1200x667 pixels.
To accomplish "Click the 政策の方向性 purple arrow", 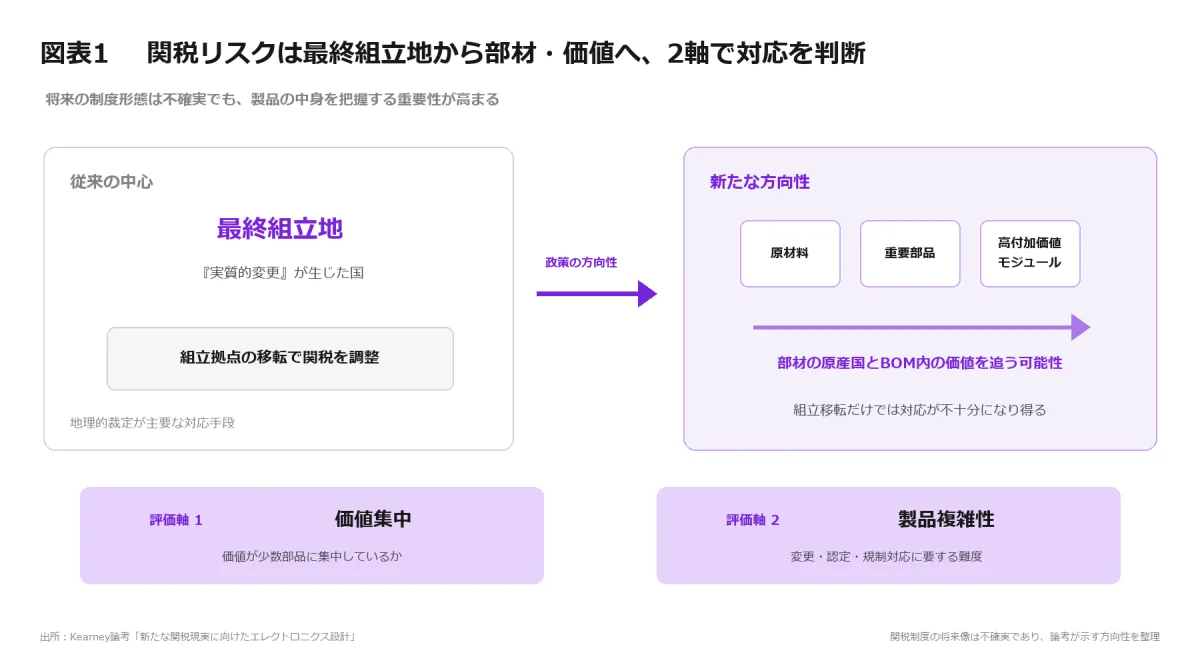I will click(x=597, y=294).
